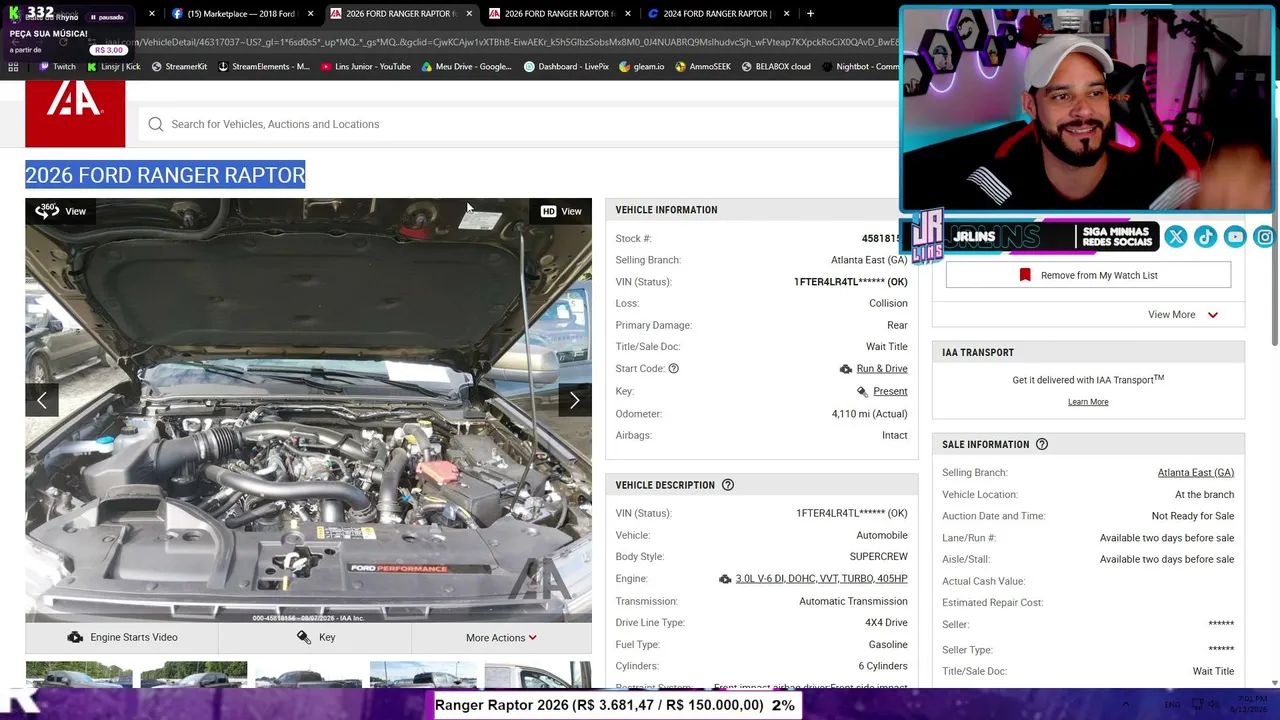
Task: Click the key icon beside Present
Action: coord(862,392)
